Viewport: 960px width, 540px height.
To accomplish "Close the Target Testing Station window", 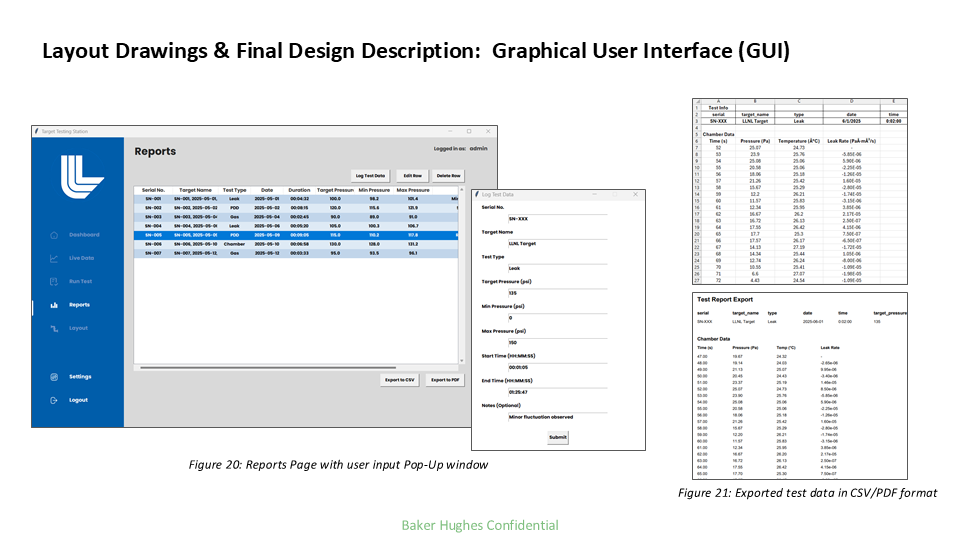I will 488,131.
